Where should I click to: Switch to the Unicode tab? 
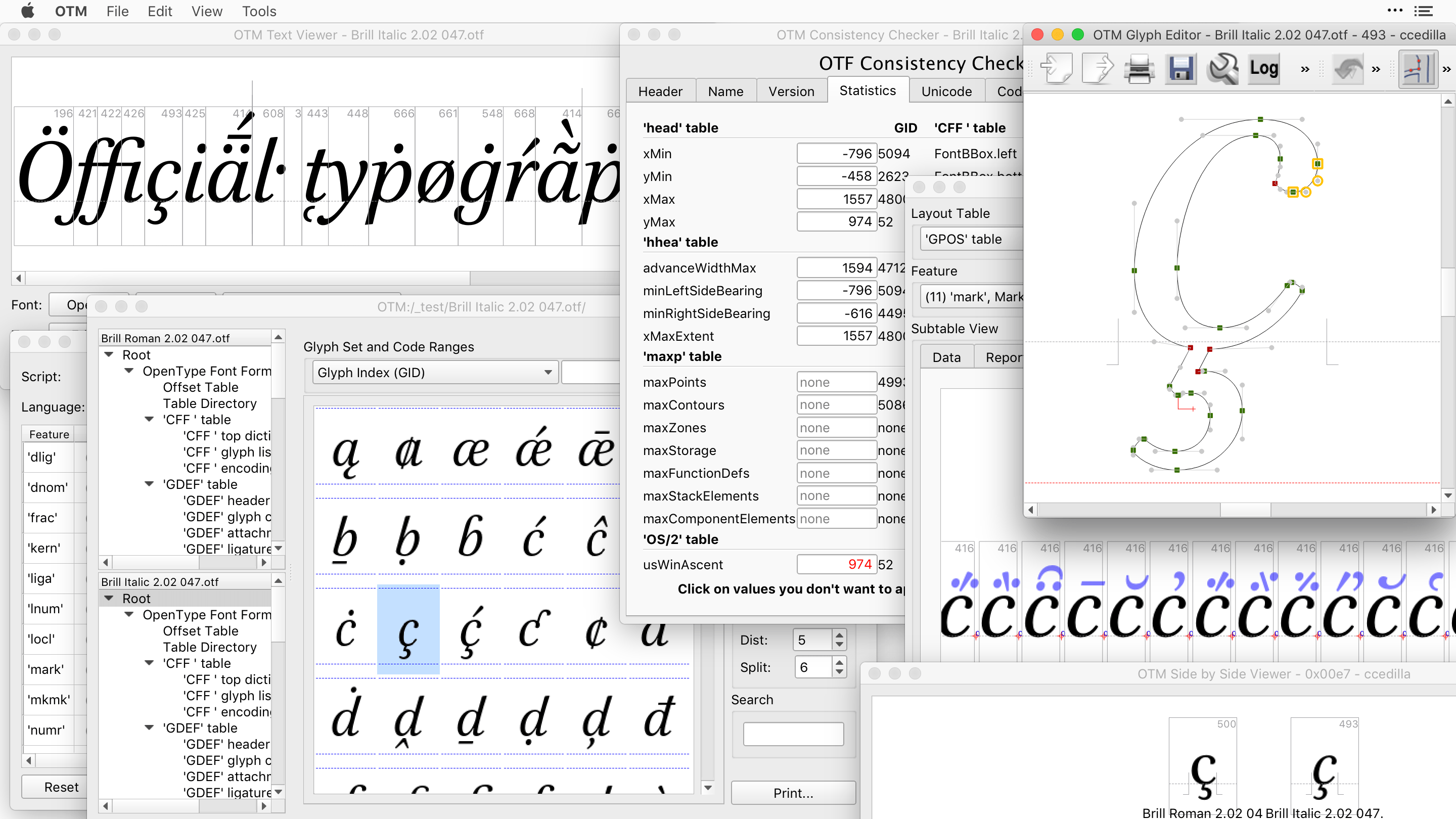pos(946,91)
